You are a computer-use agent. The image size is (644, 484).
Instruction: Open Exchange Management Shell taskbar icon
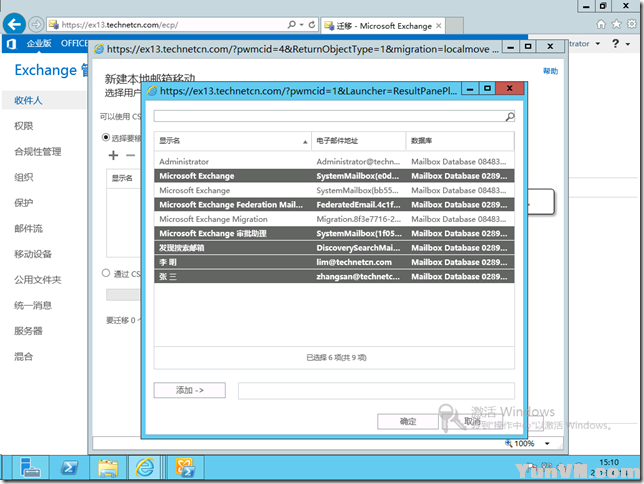185,468
